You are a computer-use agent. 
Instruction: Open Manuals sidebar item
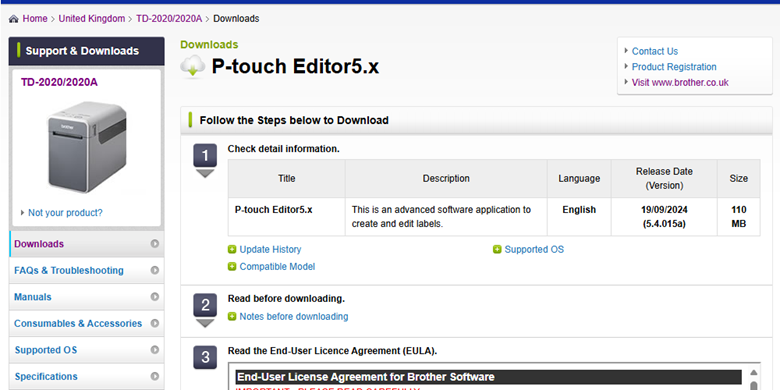click(x=87, y=297)
